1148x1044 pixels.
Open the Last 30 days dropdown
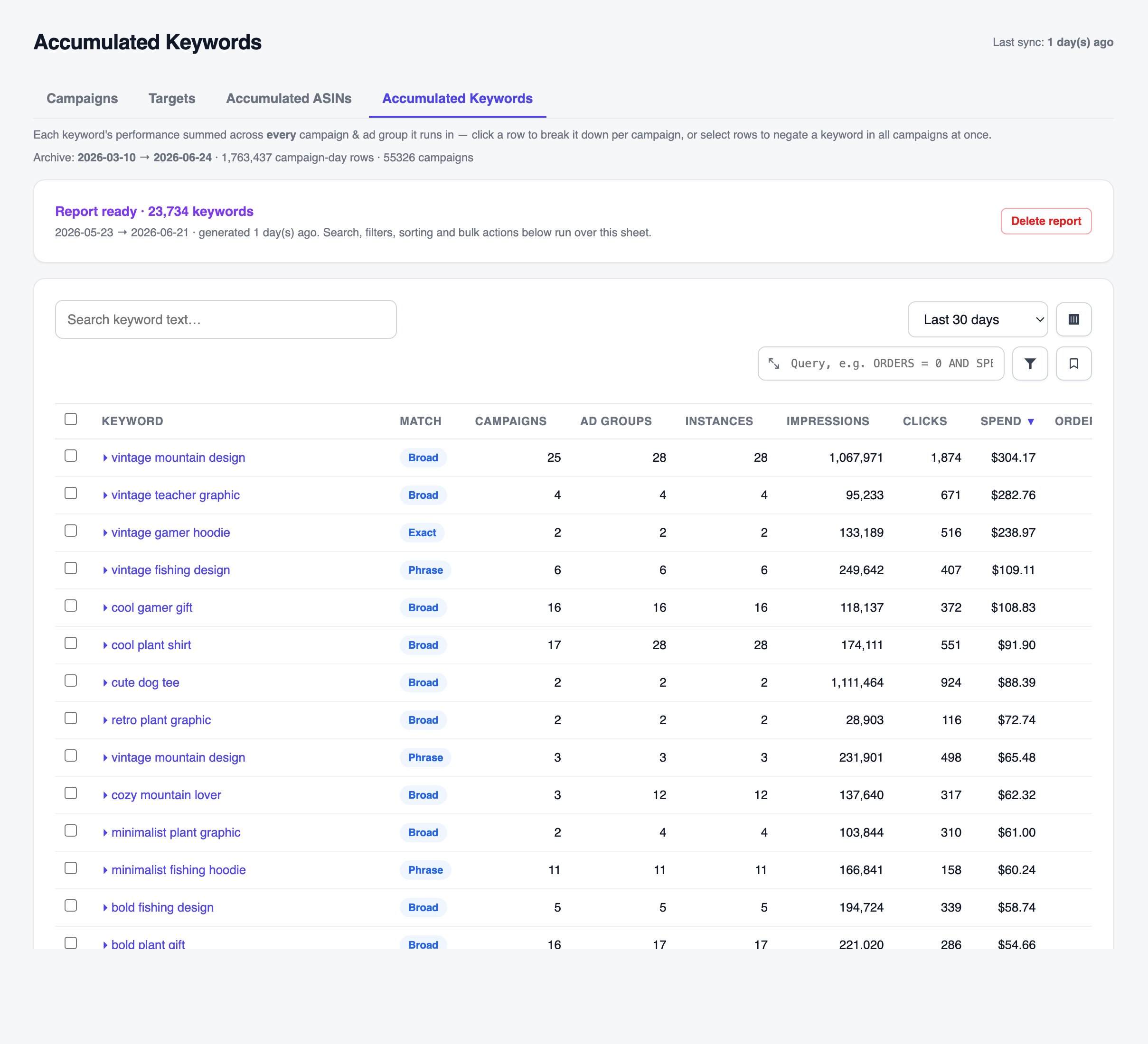pos(977,319)
